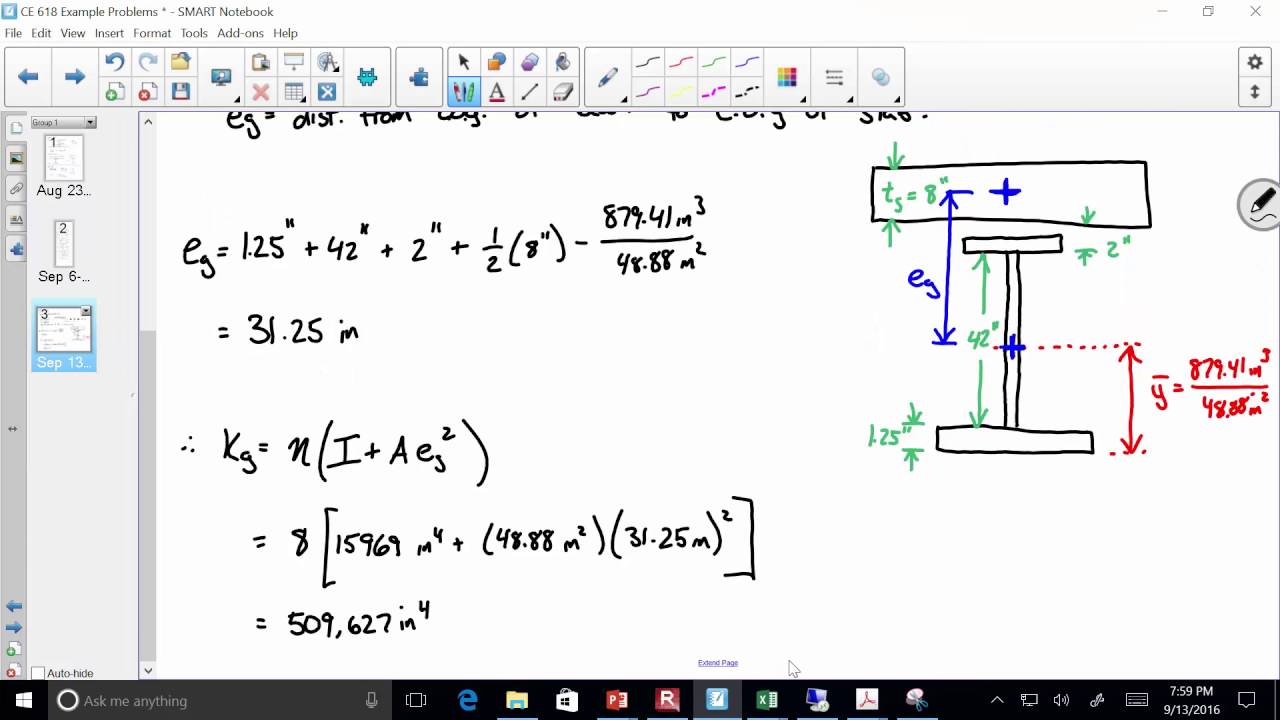Select the Eraser tool
This screenshot has height=720, width=1280.
[562, 92]
